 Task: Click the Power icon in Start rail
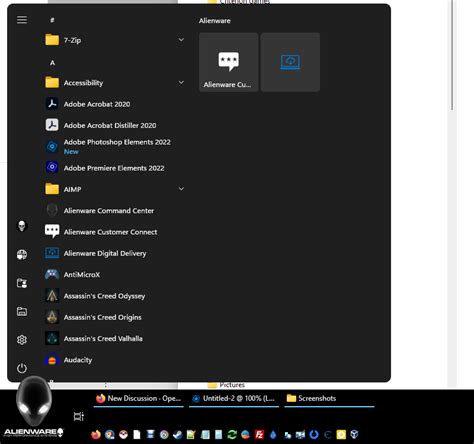click(22, 368)
